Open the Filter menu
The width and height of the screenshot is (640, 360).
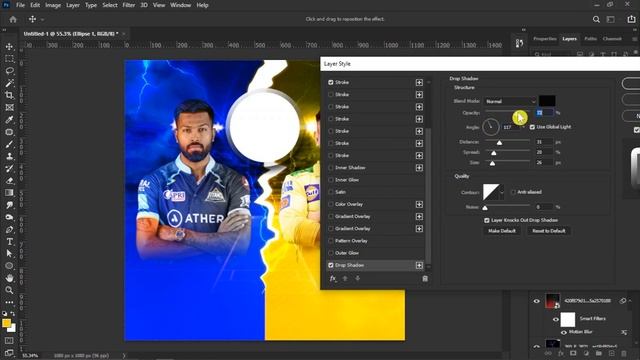point(129,5)
